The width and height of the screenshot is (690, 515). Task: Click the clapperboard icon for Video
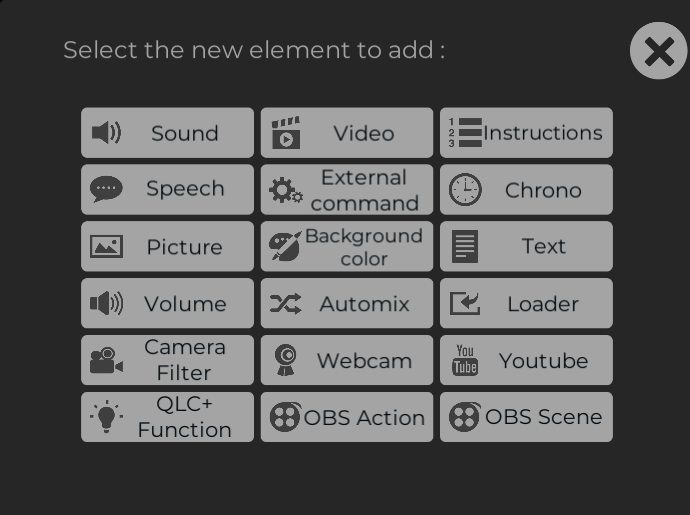(x=286, y=133)
